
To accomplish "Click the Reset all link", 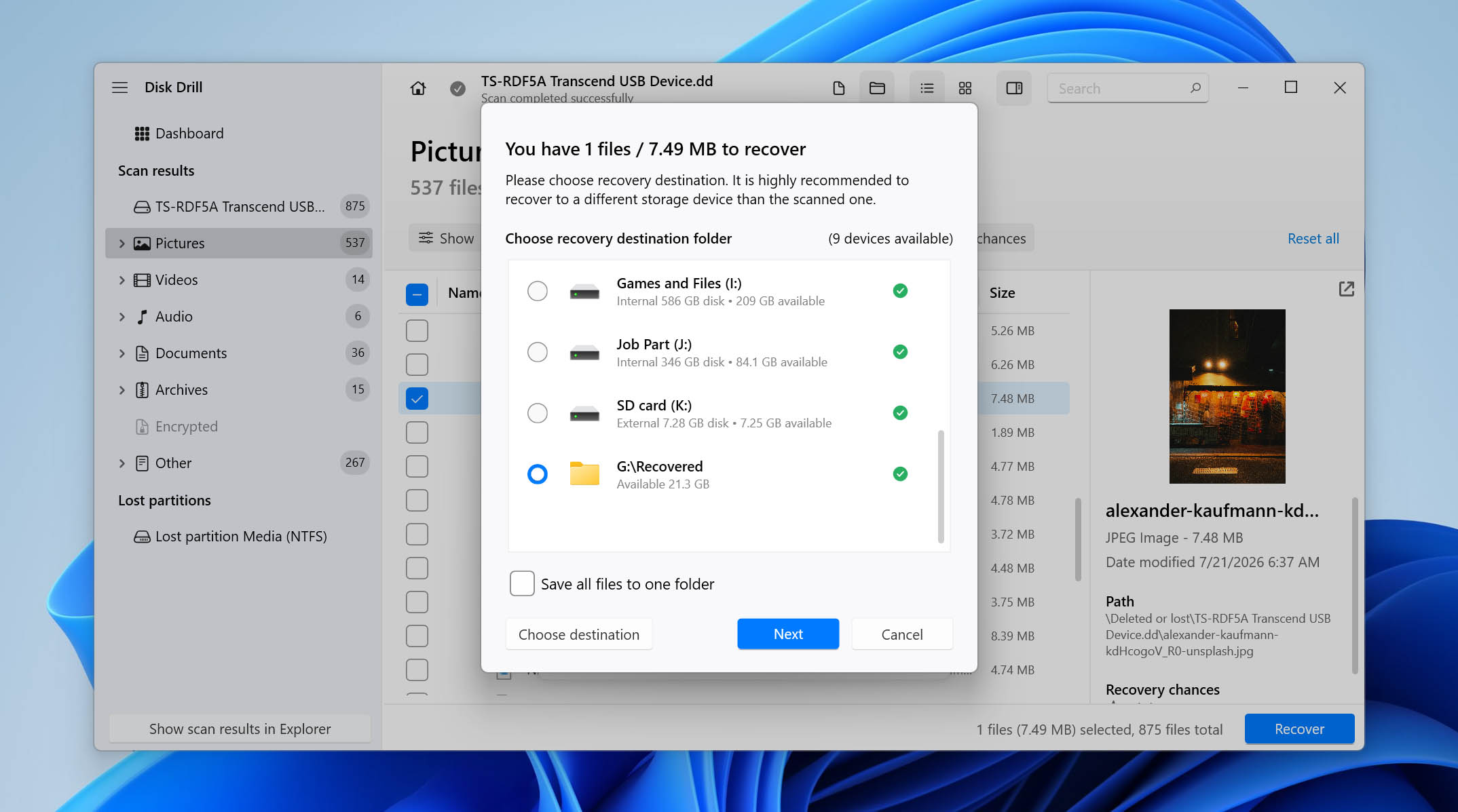I will coord(1313,238).
